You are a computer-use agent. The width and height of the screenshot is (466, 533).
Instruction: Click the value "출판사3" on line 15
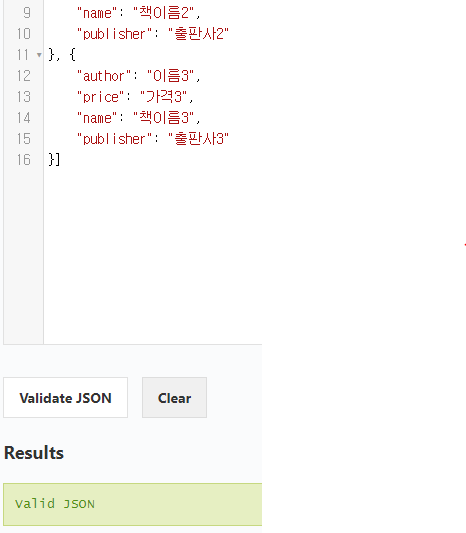(199, 139)
